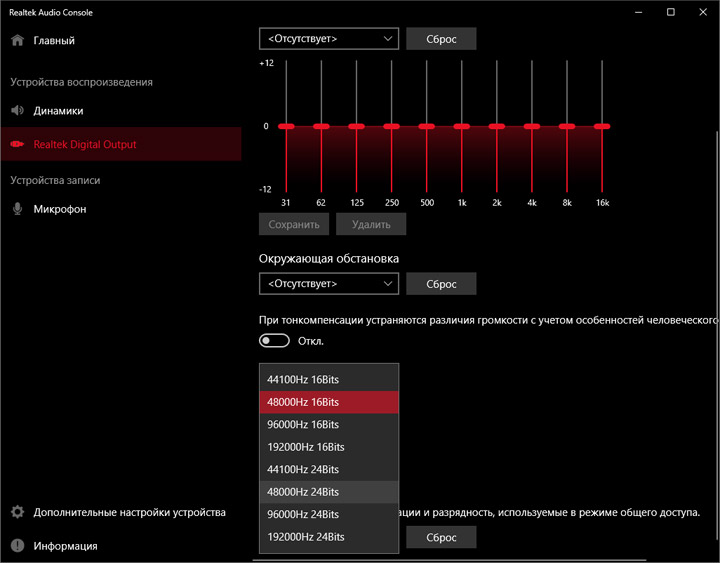
Task: Choose 192000Hz 24Bits format
Action: (x=329, y=537)
